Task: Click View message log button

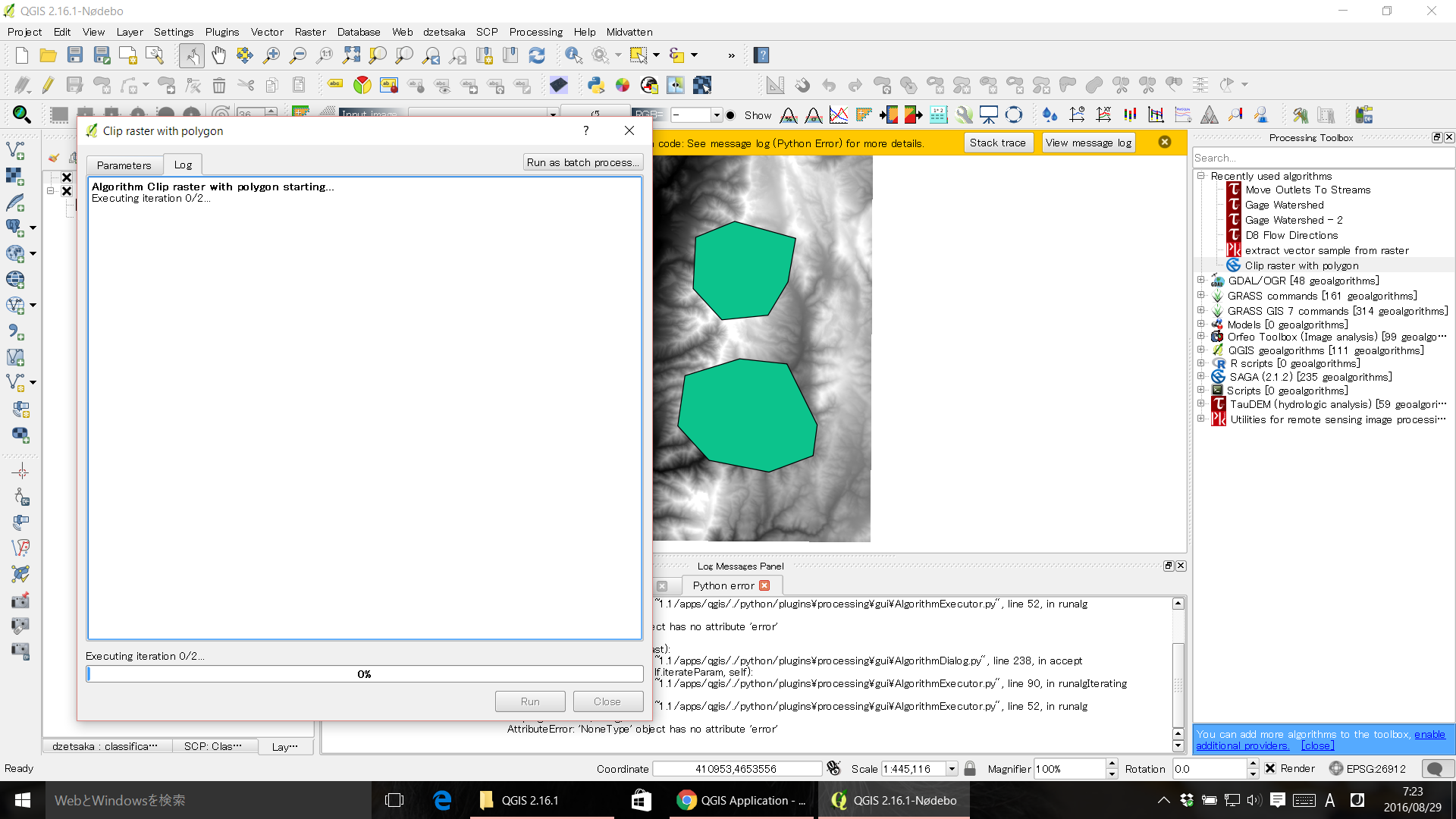Action: click(1088, 143)
